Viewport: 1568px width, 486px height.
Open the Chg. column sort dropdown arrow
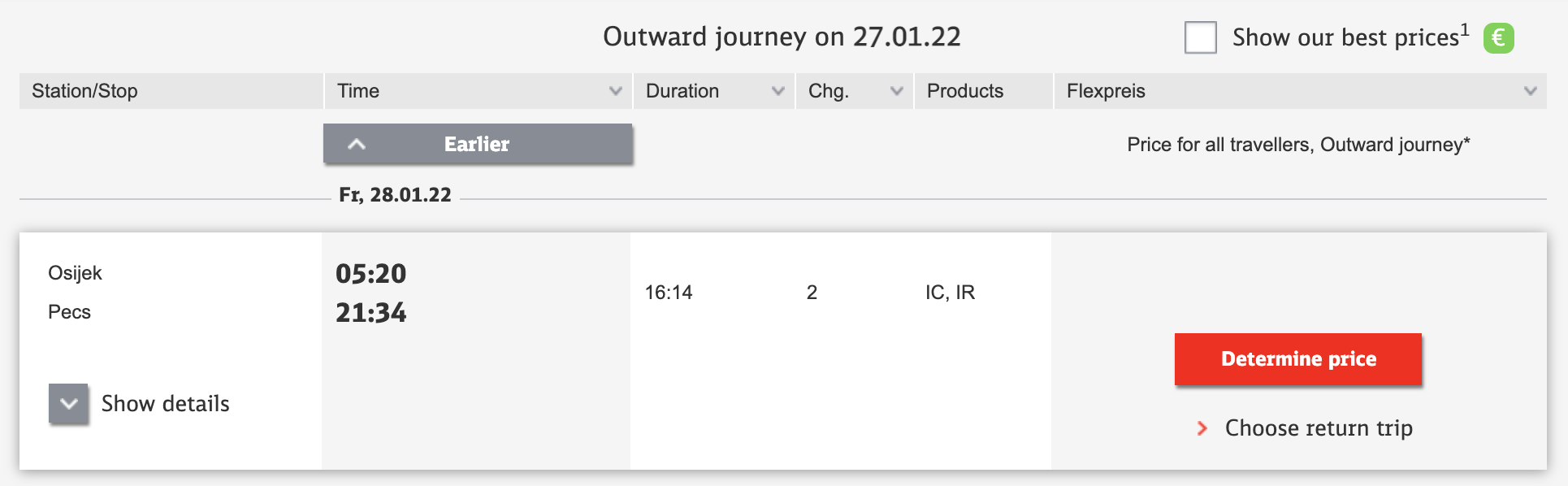[x=896, y=91]
